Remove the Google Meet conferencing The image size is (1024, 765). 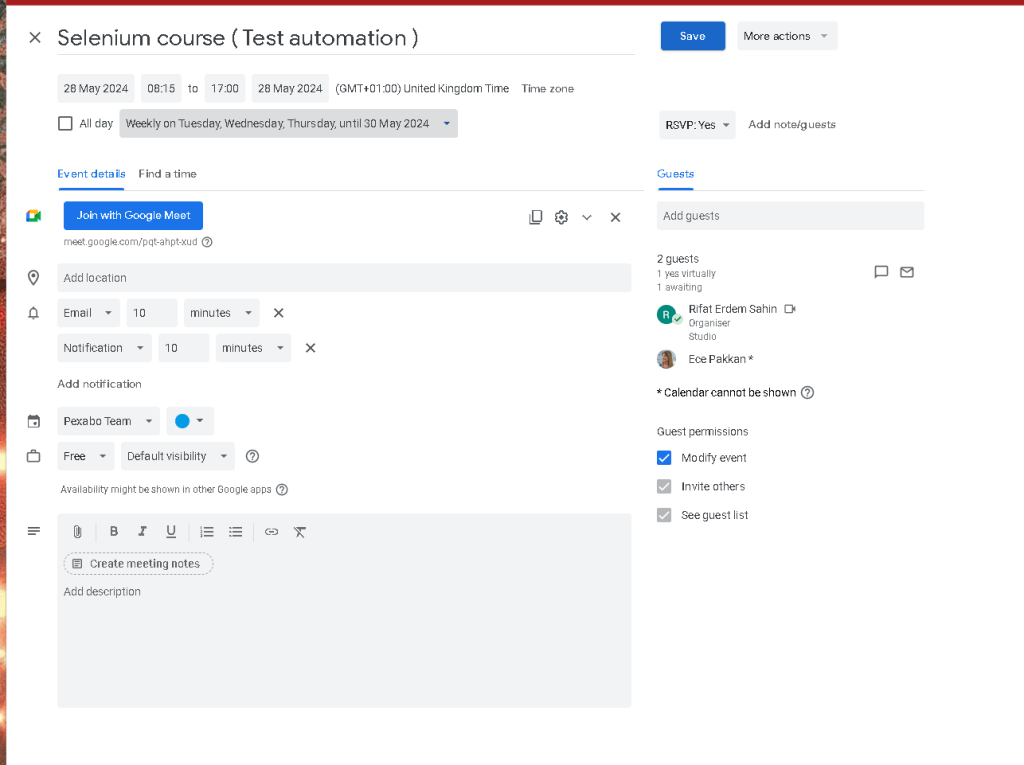tap(615, 218)
